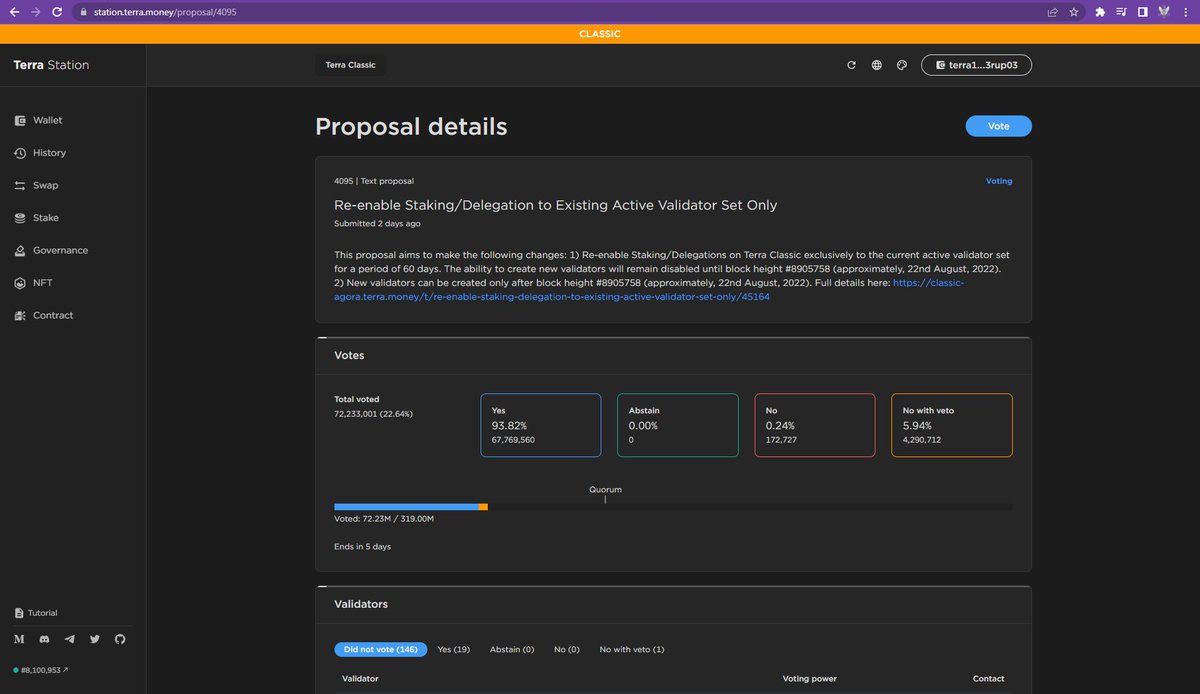Open the Stake section

[37, 218]
